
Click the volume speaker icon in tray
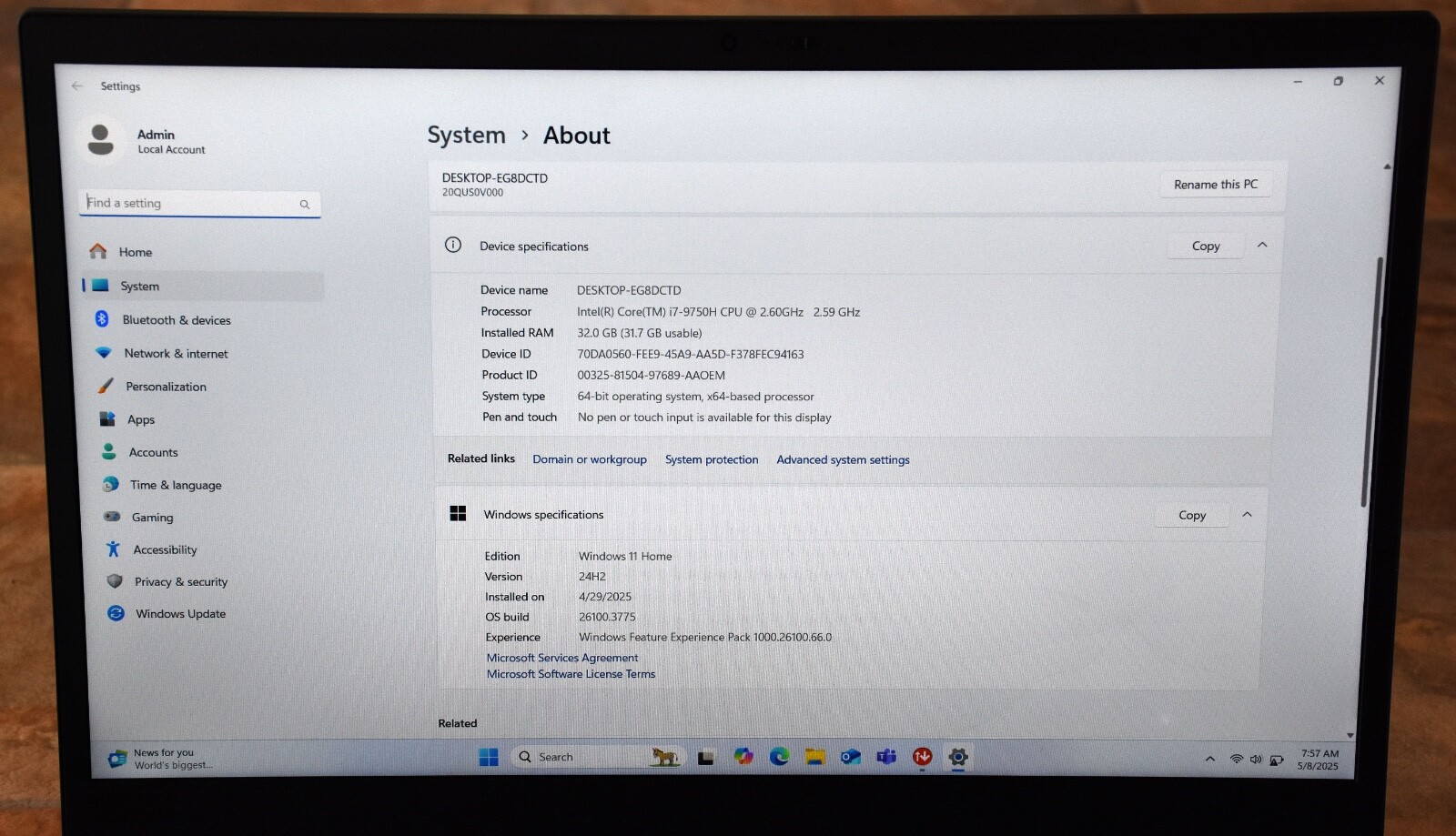point(1256,759)
